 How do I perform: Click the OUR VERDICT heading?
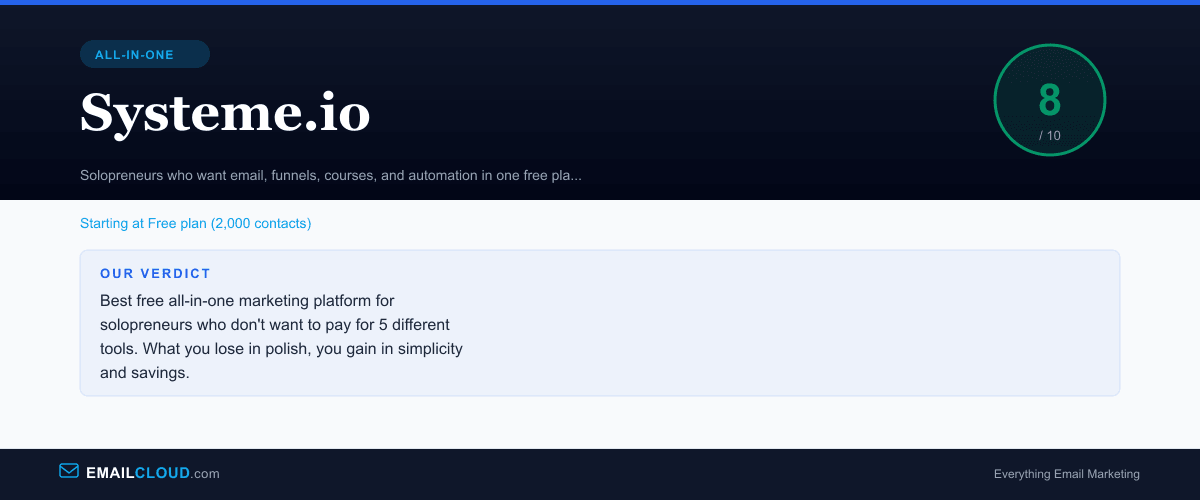(x=155, y=273)
